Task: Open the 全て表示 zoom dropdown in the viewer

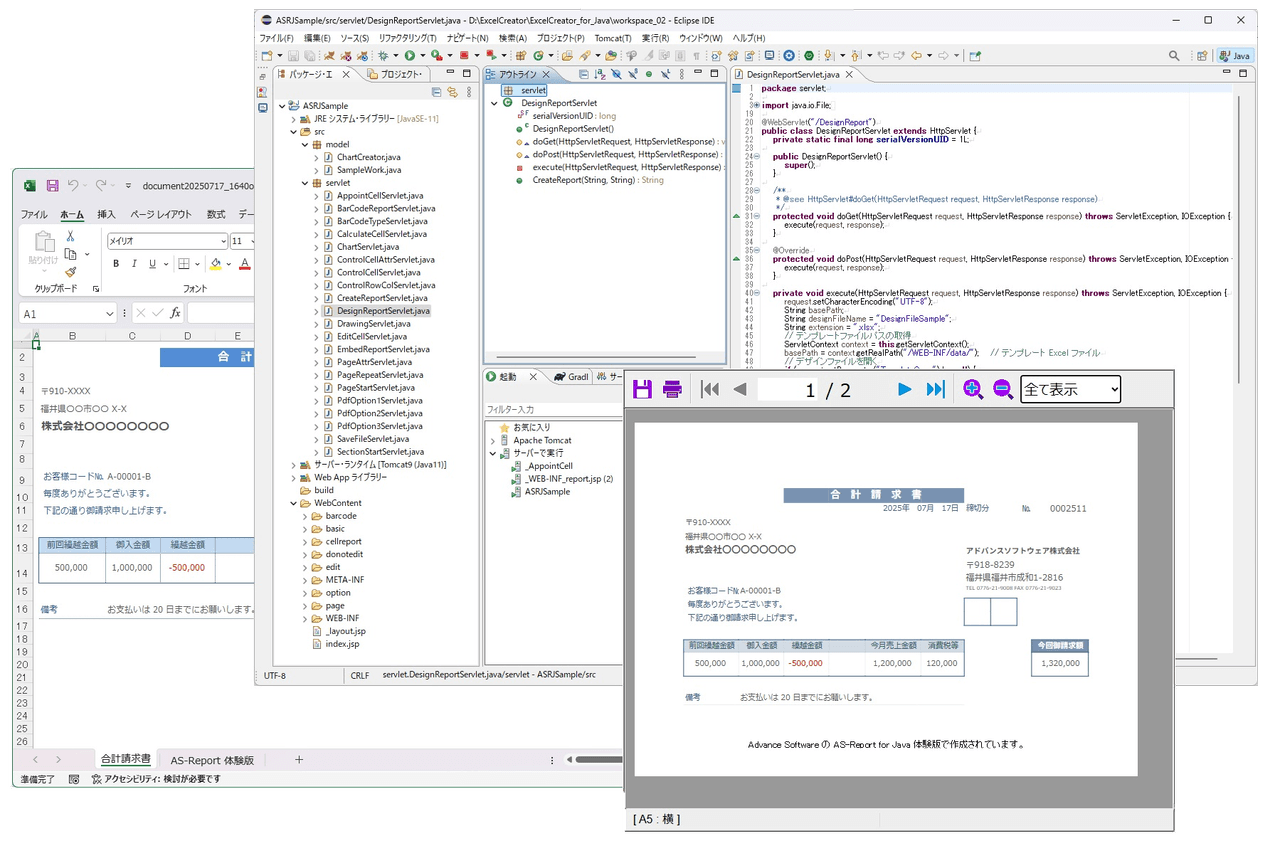Action: click(x=1070, y=389)
